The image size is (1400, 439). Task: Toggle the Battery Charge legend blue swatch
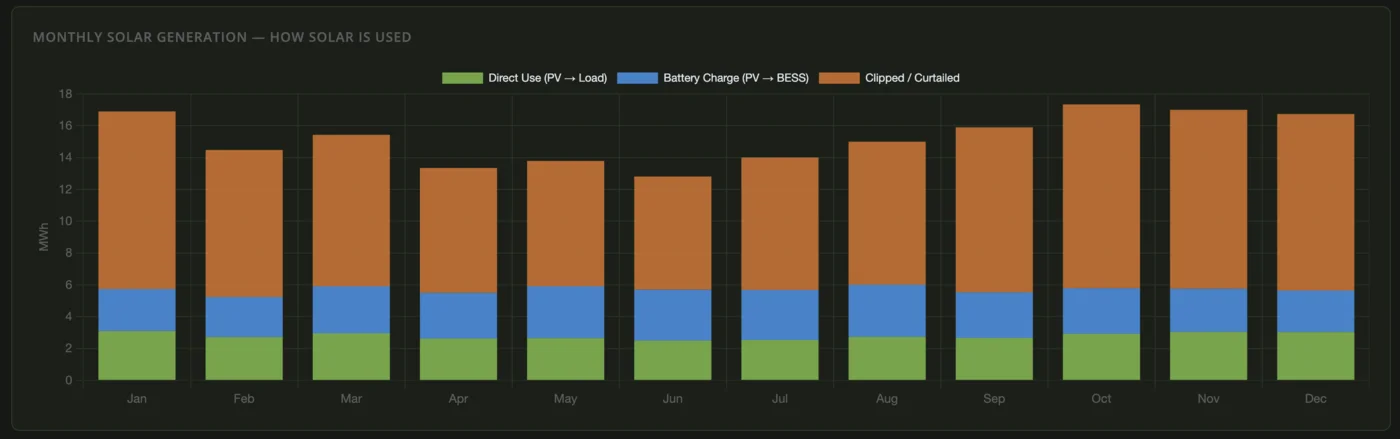[x=637, y=78]
